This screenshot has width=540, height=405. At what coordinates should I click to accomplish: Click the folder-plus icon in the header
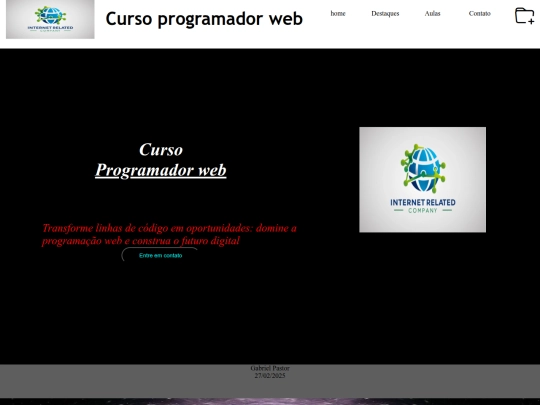(525, 16)
